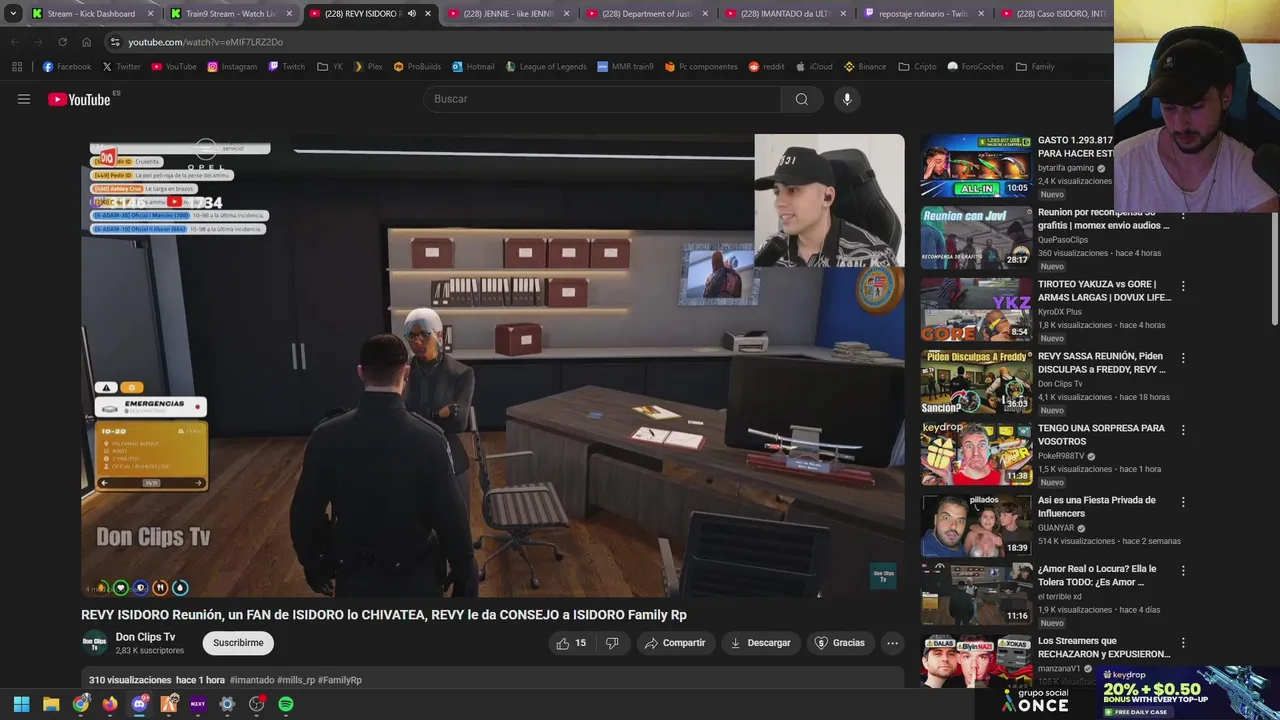1280x720 pixels.
Task: Click the video player to pause playback
Action: [493, 365]
